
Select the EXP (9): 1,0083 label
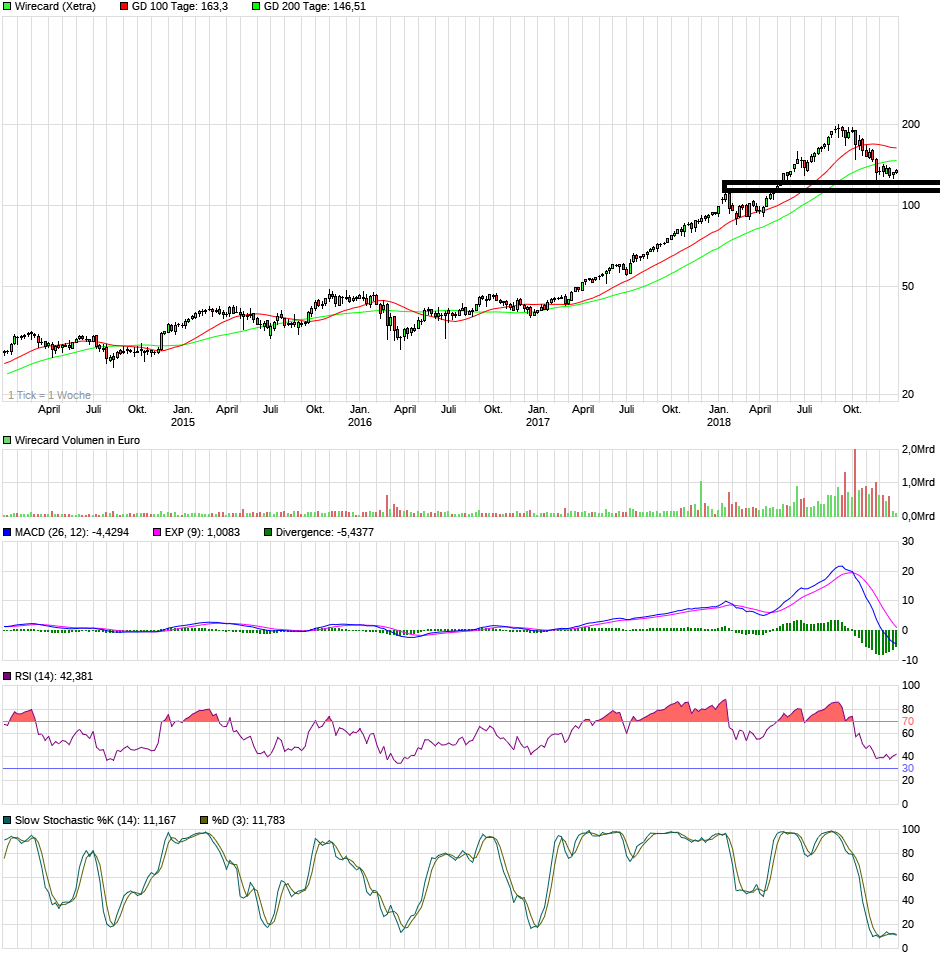(x=202, y=532)
